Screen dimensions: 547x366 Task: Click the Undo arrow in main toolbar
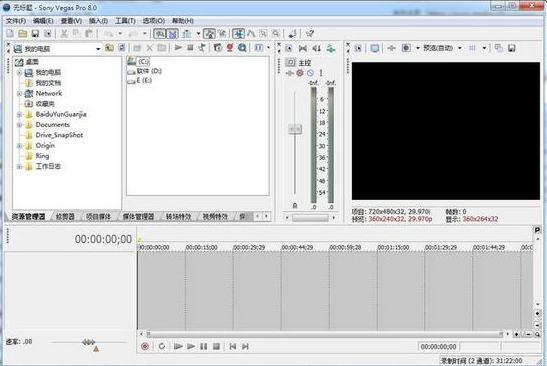coord(108,33)
